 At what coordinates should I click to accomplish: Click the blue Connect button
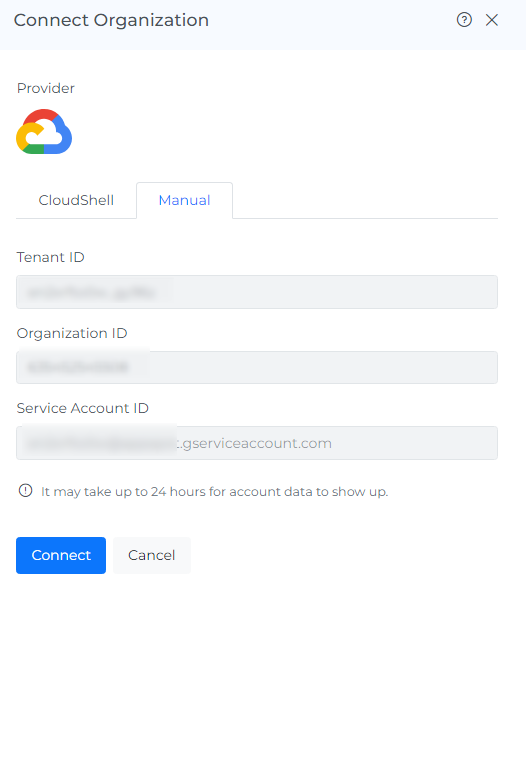pos(61,555)
